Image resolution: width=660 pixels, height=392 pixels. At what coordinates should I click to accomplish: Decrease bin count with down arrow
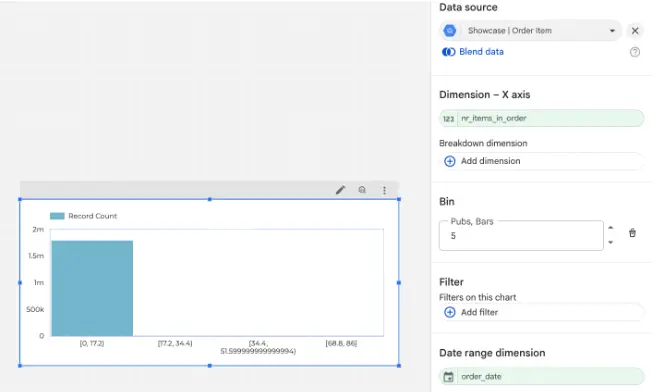point(610,243)
